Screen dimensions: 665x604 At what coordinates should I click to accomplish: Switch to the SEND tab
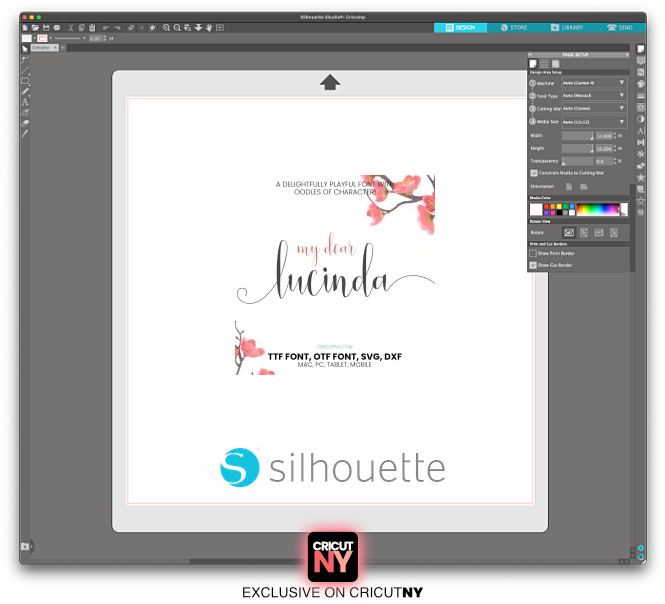coord(620,28)
